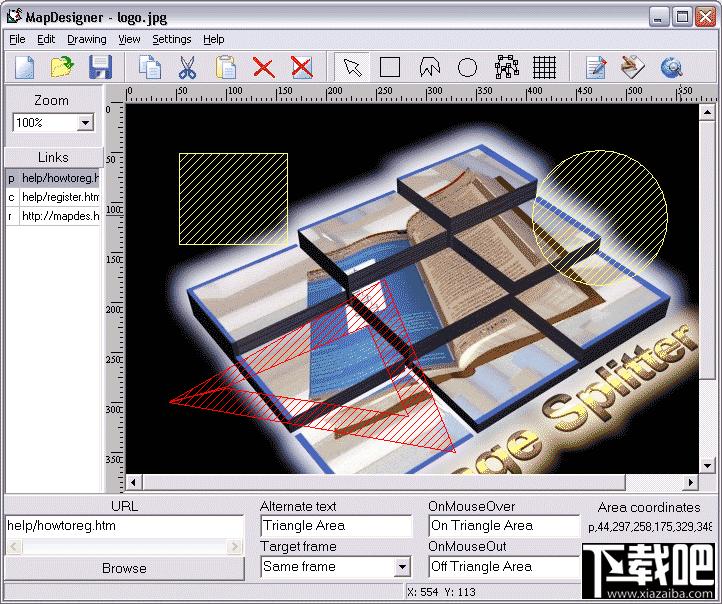722x604 pixels.
Task: Open a file with the folder icon
Action: (62, 67)
